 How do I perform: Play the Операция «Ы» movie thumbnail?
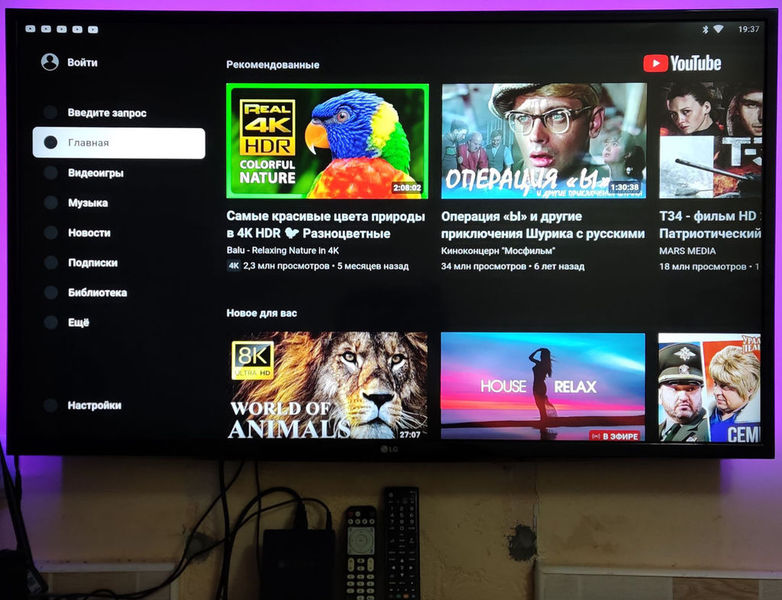point(544,141)
